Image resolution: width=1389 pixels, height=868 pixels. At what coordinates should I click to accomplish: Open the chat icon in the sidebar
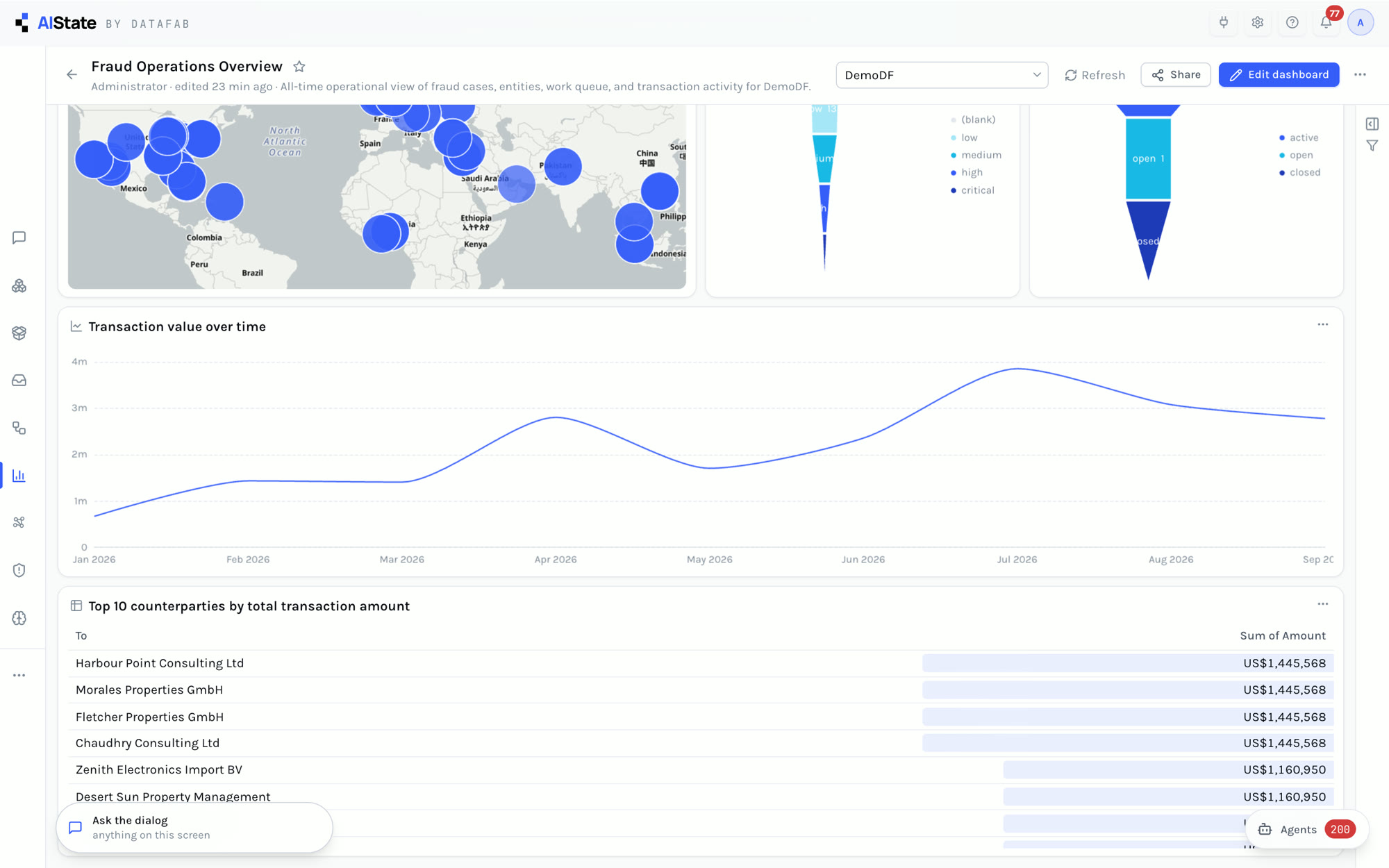click(x=19, y=238)
